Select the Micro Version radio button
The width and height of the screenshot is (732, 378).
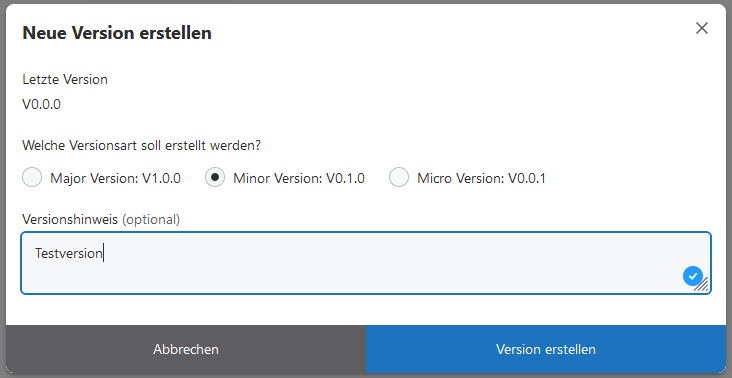(399, 177)
